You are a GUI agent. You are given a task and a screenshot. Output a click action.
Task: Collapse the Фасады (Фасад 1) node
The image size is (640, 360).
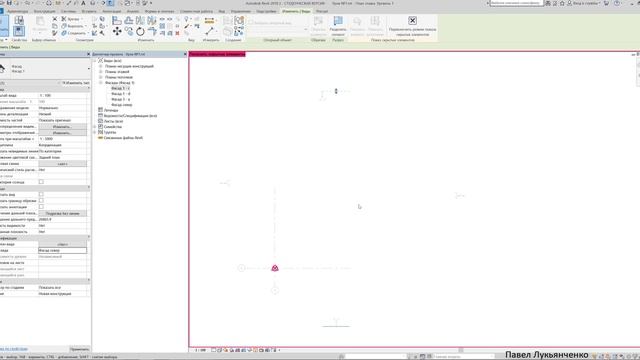(x=101, y=82)
